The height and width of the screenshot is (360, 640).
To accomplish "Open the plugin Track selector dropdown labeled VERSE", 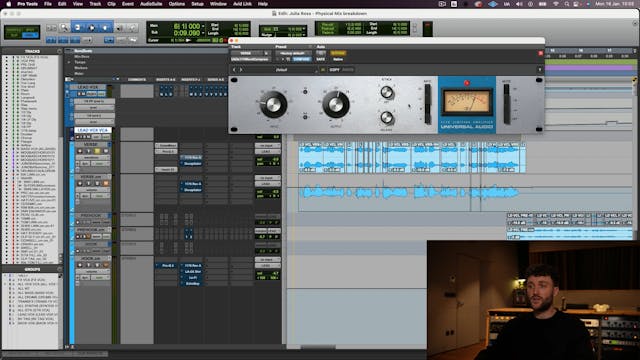I will pos(250,53).
